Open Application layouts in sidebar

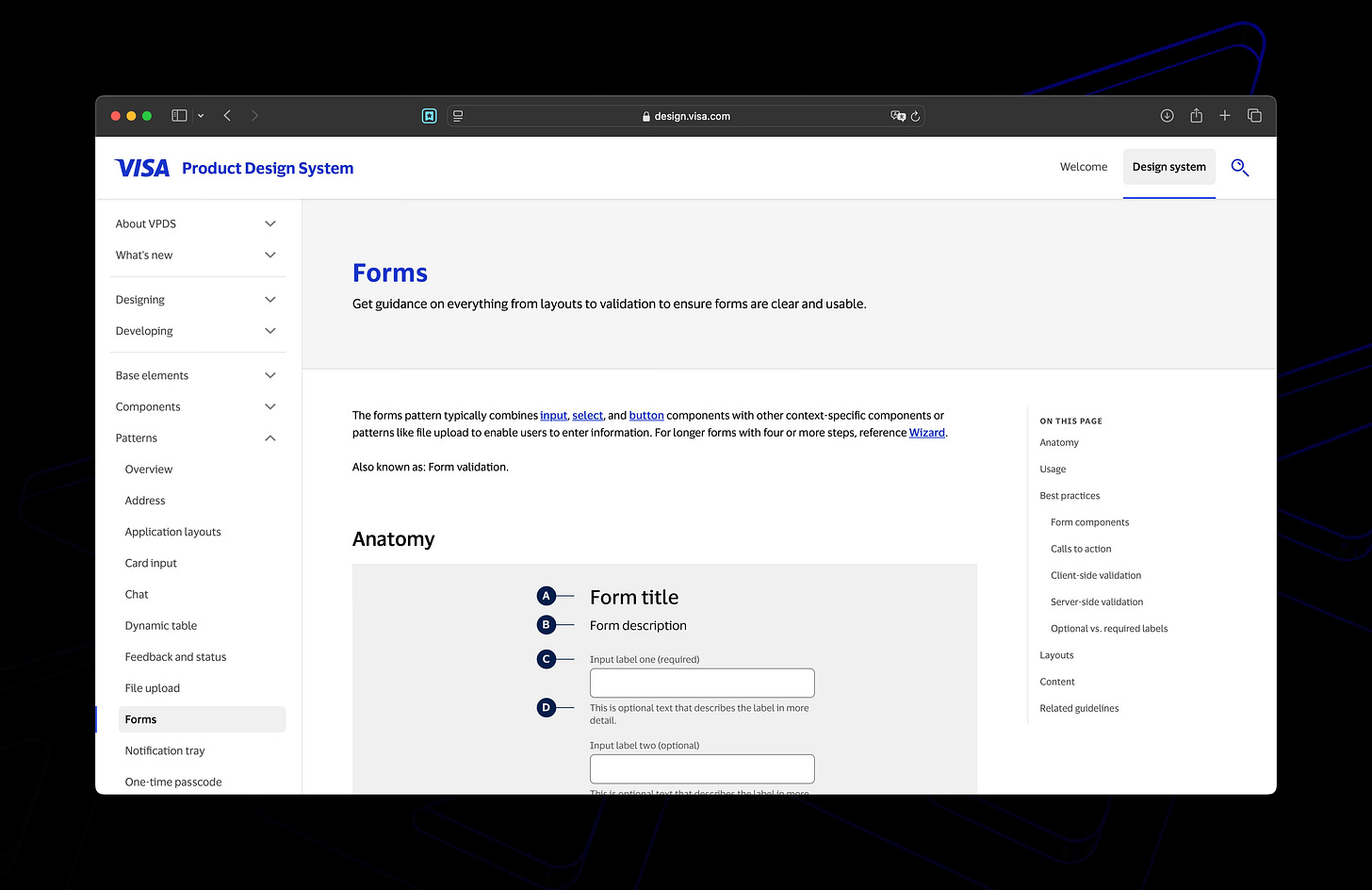173,532
